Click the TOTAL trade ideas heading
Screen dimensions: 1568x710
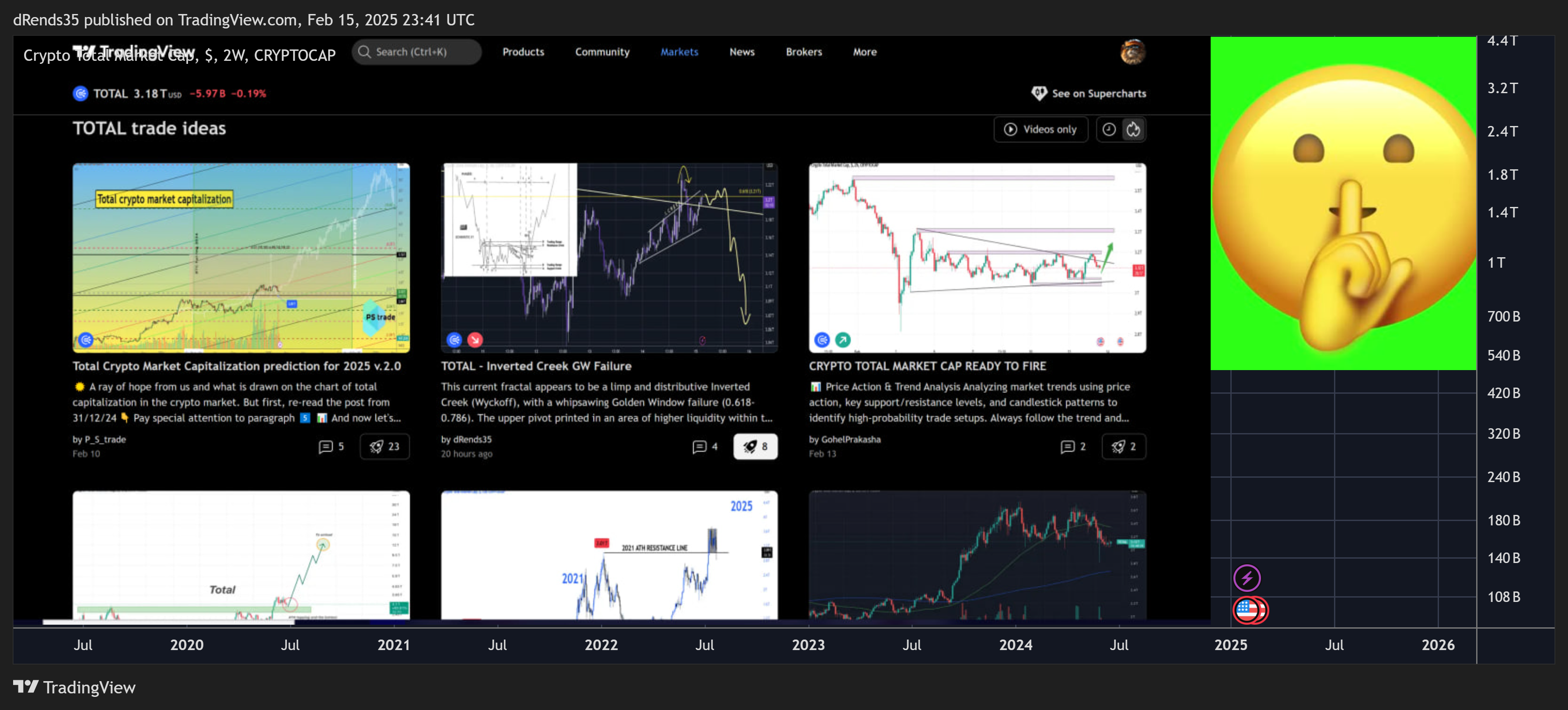(149, 129)
